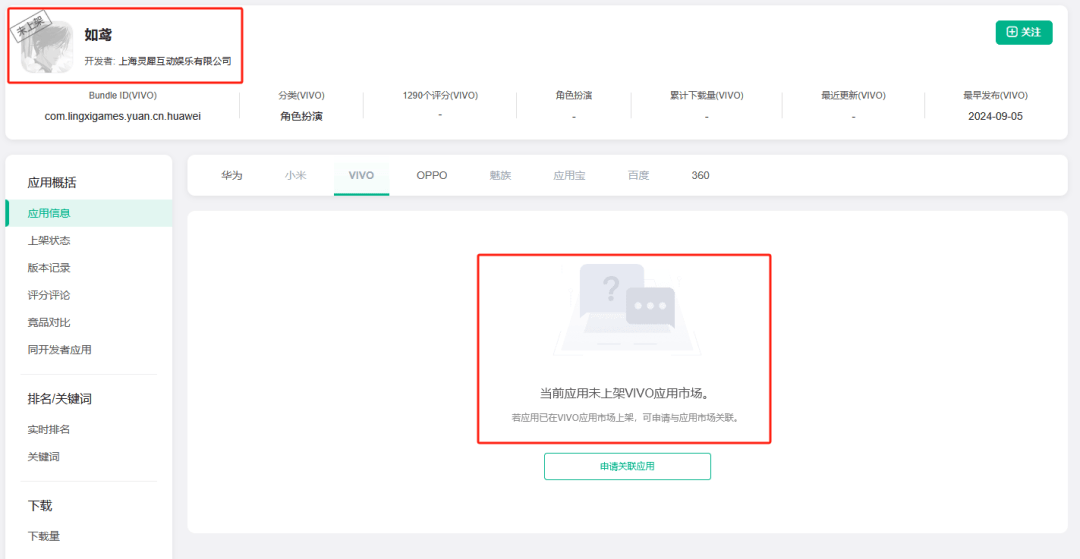Switch to the 魅族 tab
This screenshot has width=1080, height=559.
500,176
